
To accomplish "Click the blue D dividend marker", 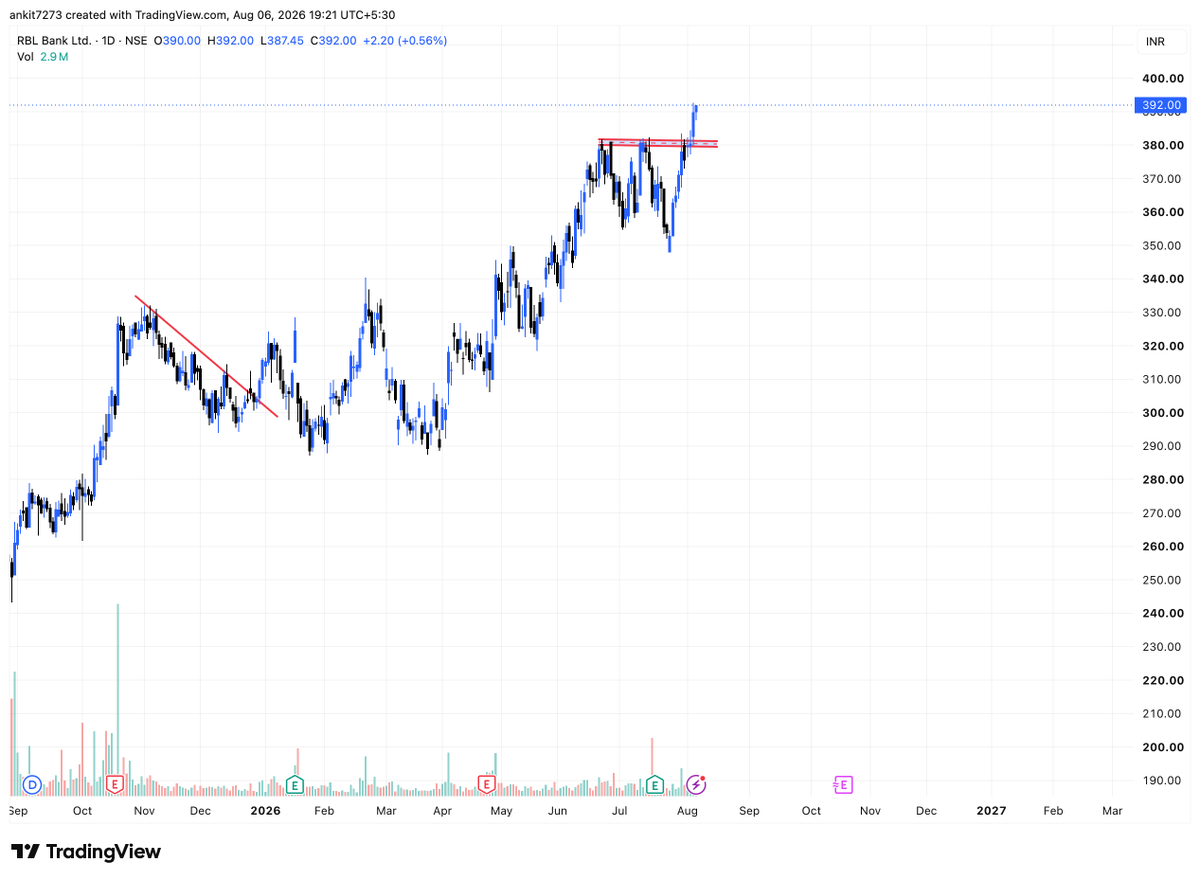I will 31,784.
